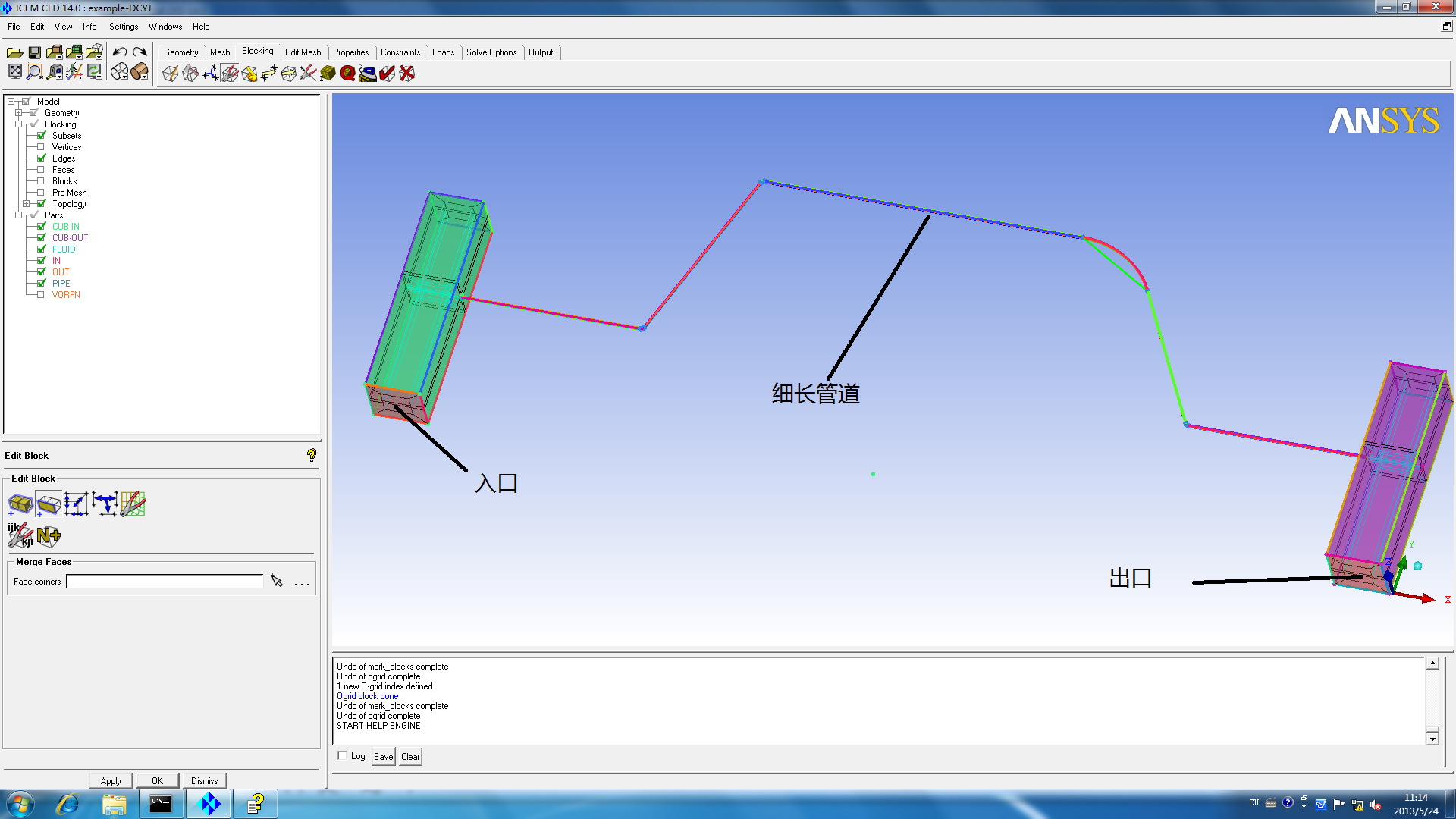This screenshot has height=819, width=1456.
Task: Open the Pre-Mesh Quality Histogram icon
Action: click(347, 74)
